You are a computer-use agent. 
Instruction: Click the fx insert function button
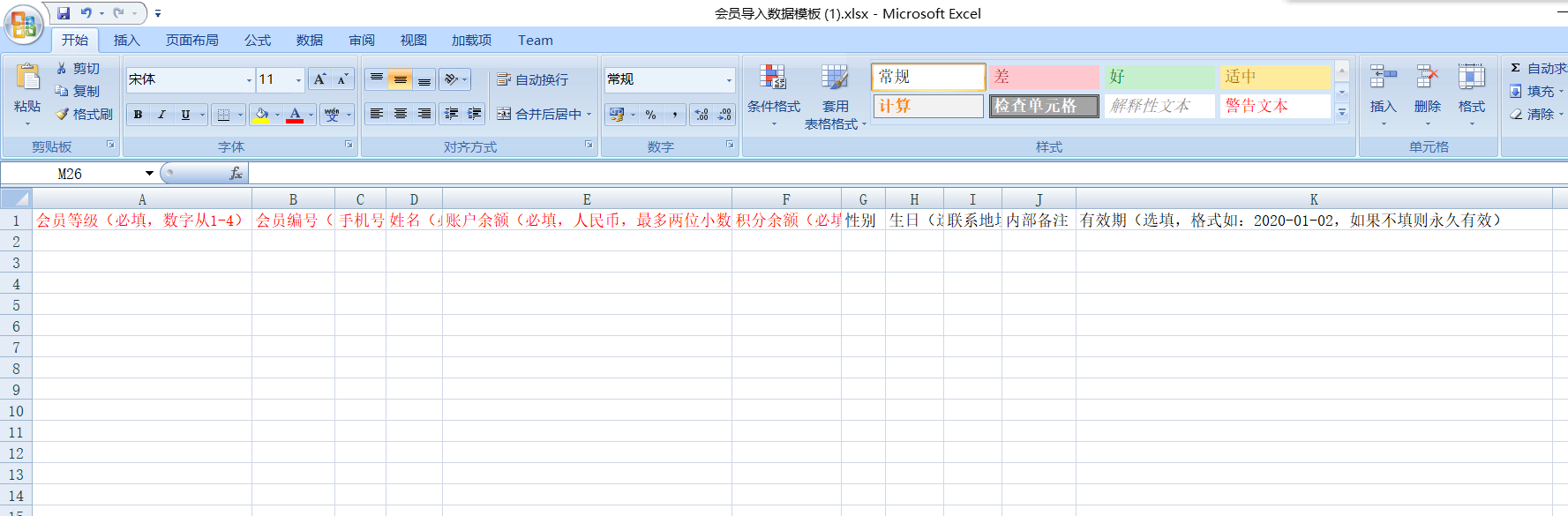(x=236, y=174)
